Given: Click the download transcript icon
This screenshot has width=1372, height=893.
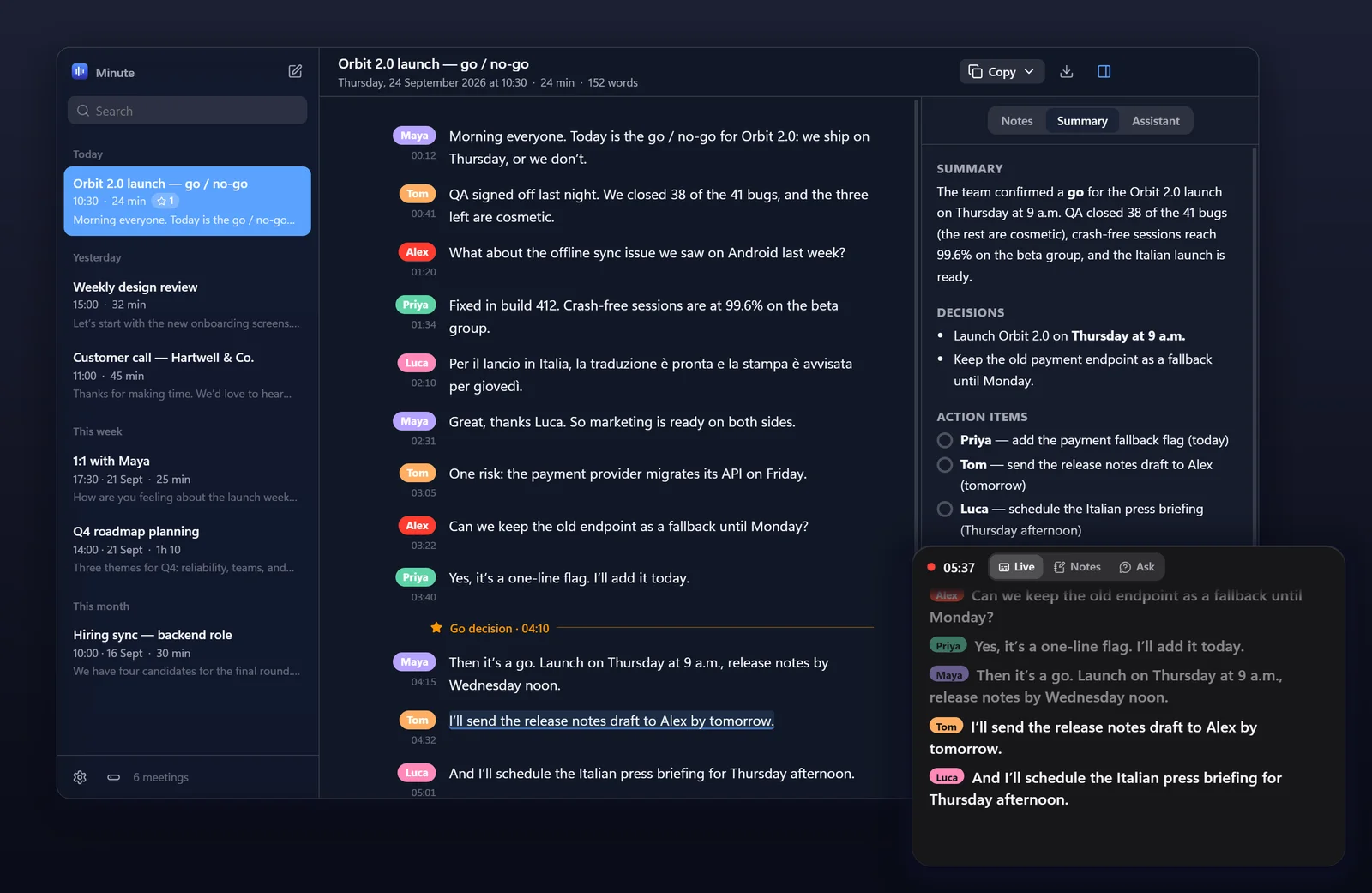Looking at the screenshot, I should click(1067, 72).
